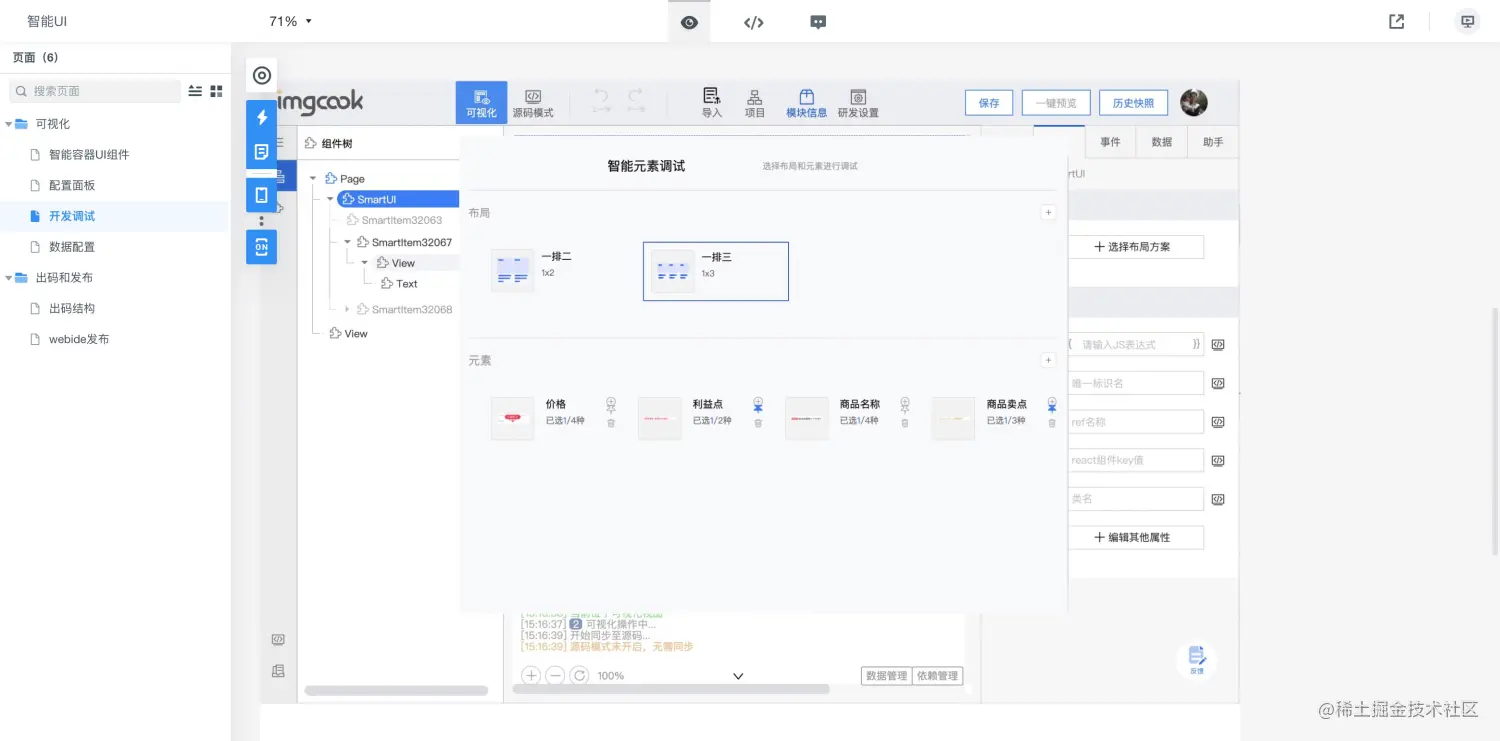Select the lightning icon in blue sidebar
Image resolution: width=1500 pixels, height=741 pixels.
[x=261, y=118]
